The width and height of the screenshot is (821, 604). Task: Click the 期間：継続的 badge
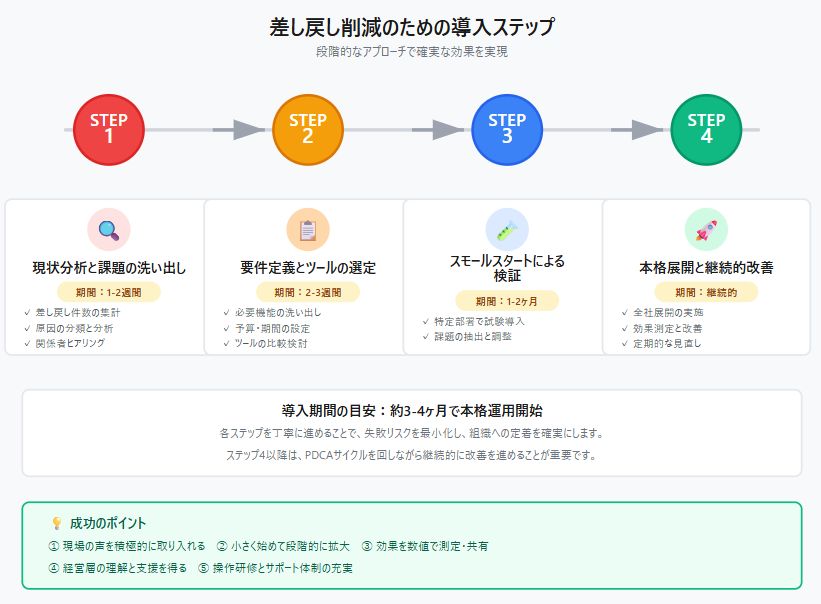tap(706, 292)
